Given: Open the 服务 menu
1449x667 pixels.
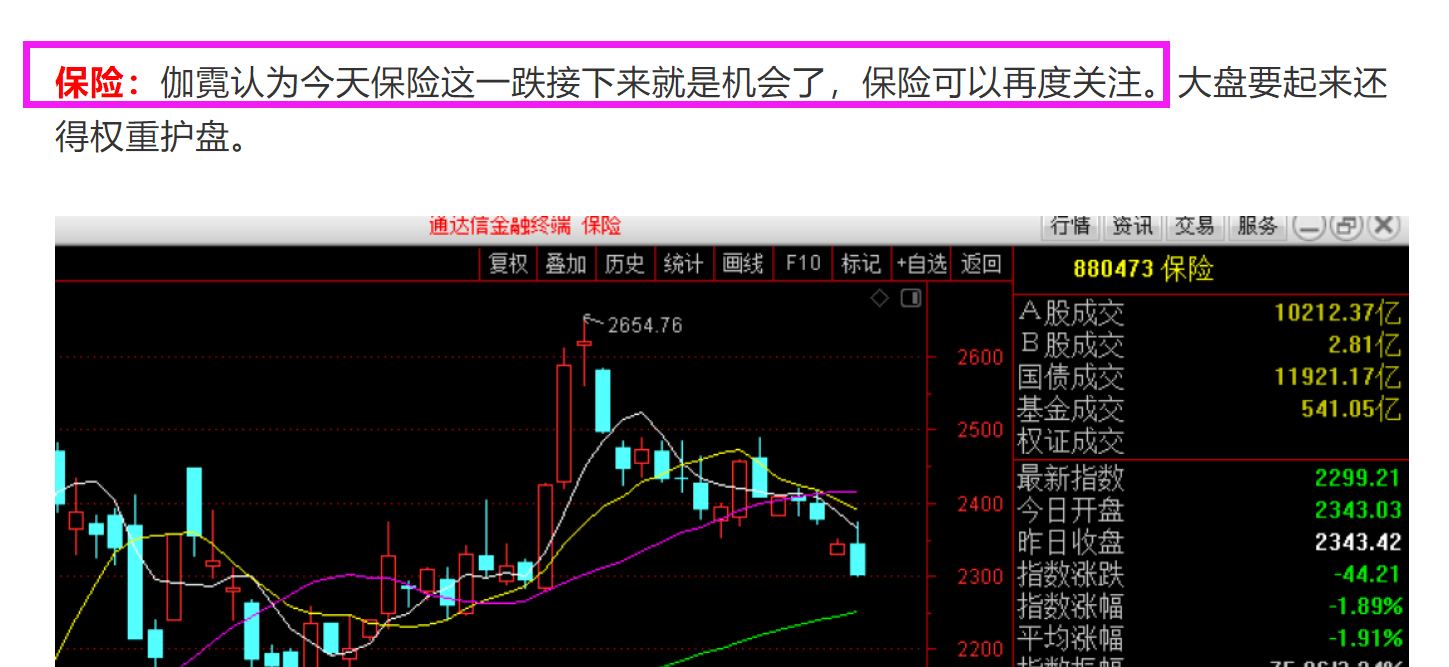Looking at the screenshot, I should [x=1257, y=227].
